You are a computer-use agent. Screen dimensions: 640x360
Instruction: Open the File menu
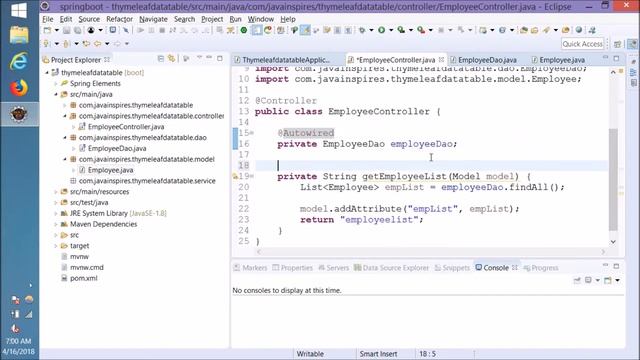48,19
